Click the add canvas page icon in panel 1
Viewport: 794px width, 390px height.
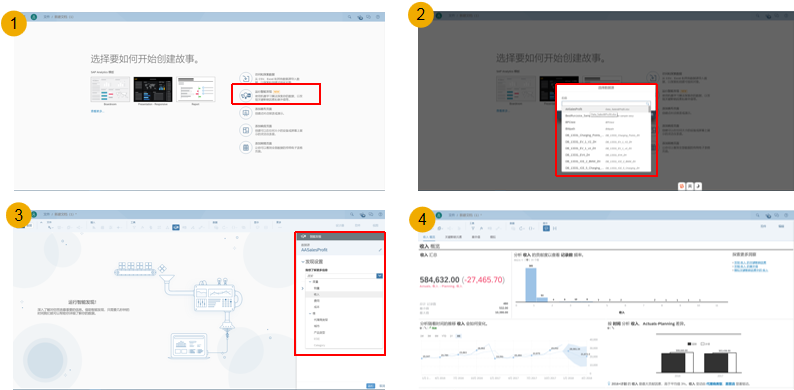(245, 112)
